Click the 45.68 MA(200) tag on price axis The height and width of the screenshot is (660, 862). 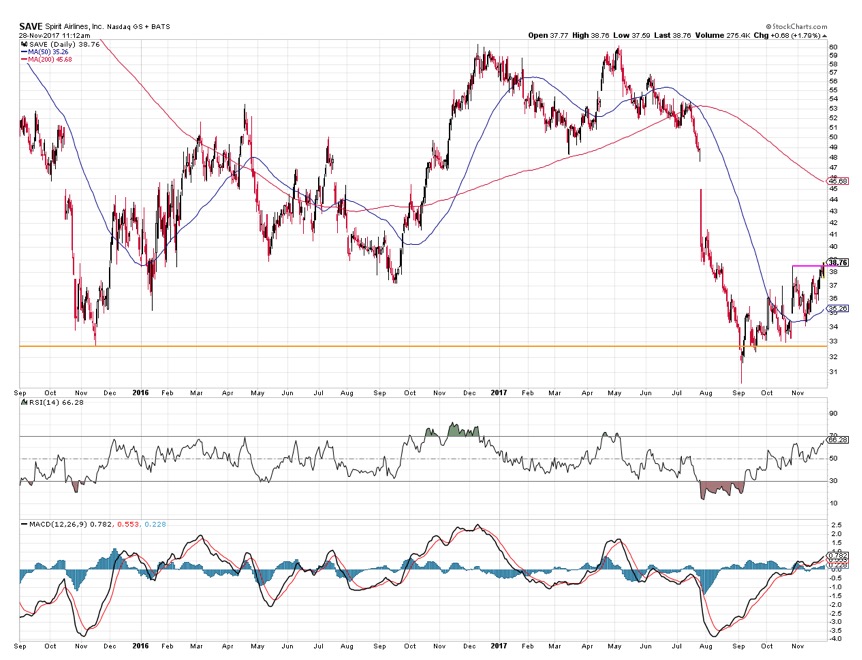click(838, 181)
